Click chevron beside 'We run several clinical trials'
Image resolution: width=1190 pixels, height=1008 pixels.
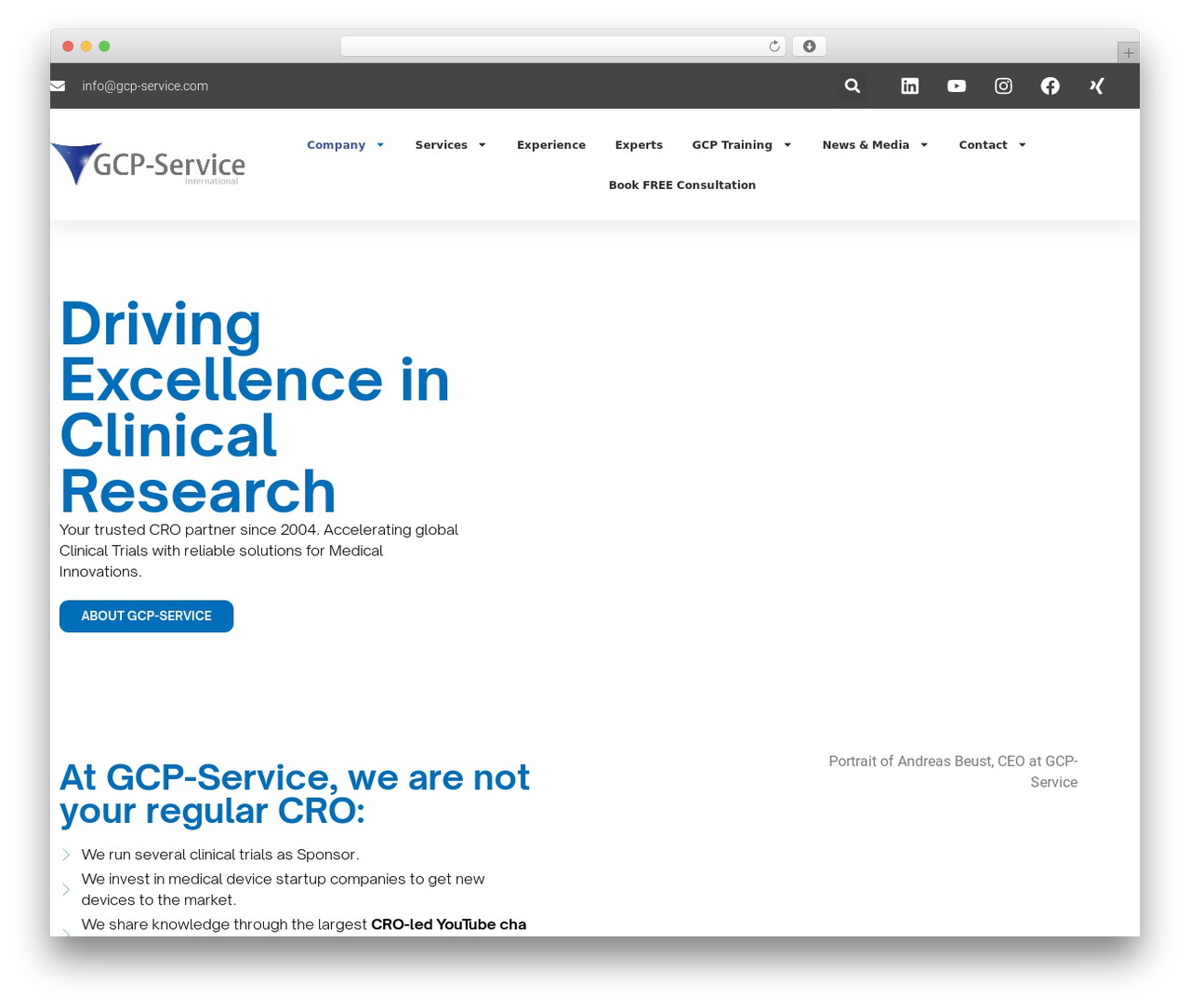coord(66,855)
